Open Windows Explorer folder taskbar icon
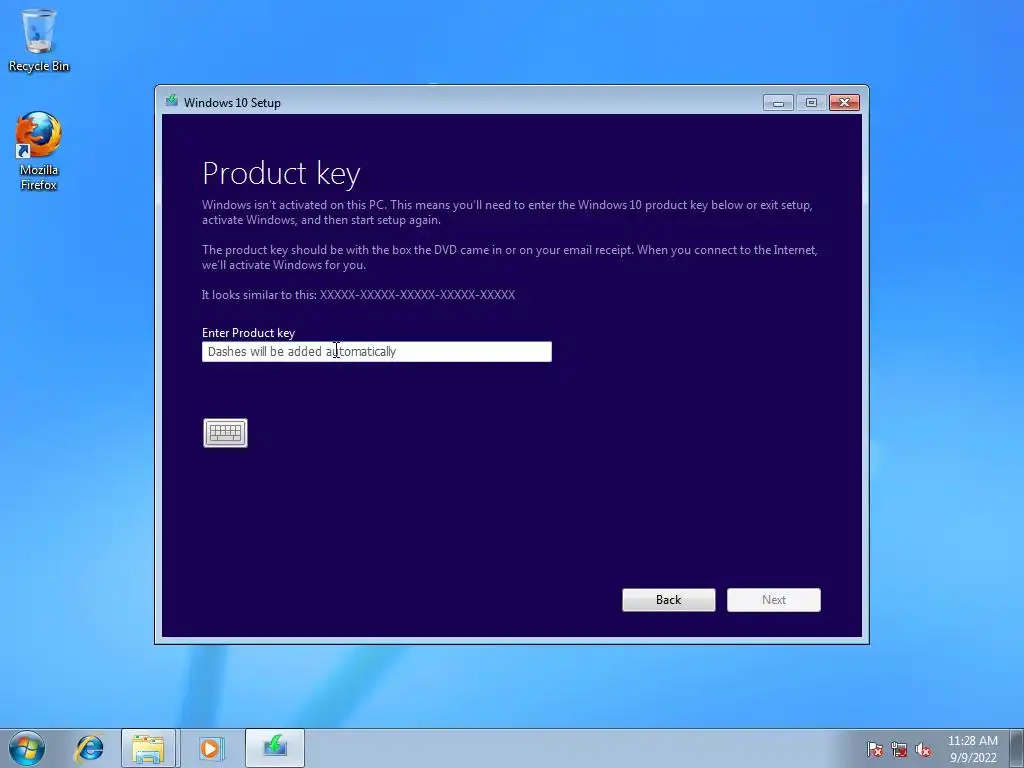This screenshot has height=768, width=1024. 148,748
